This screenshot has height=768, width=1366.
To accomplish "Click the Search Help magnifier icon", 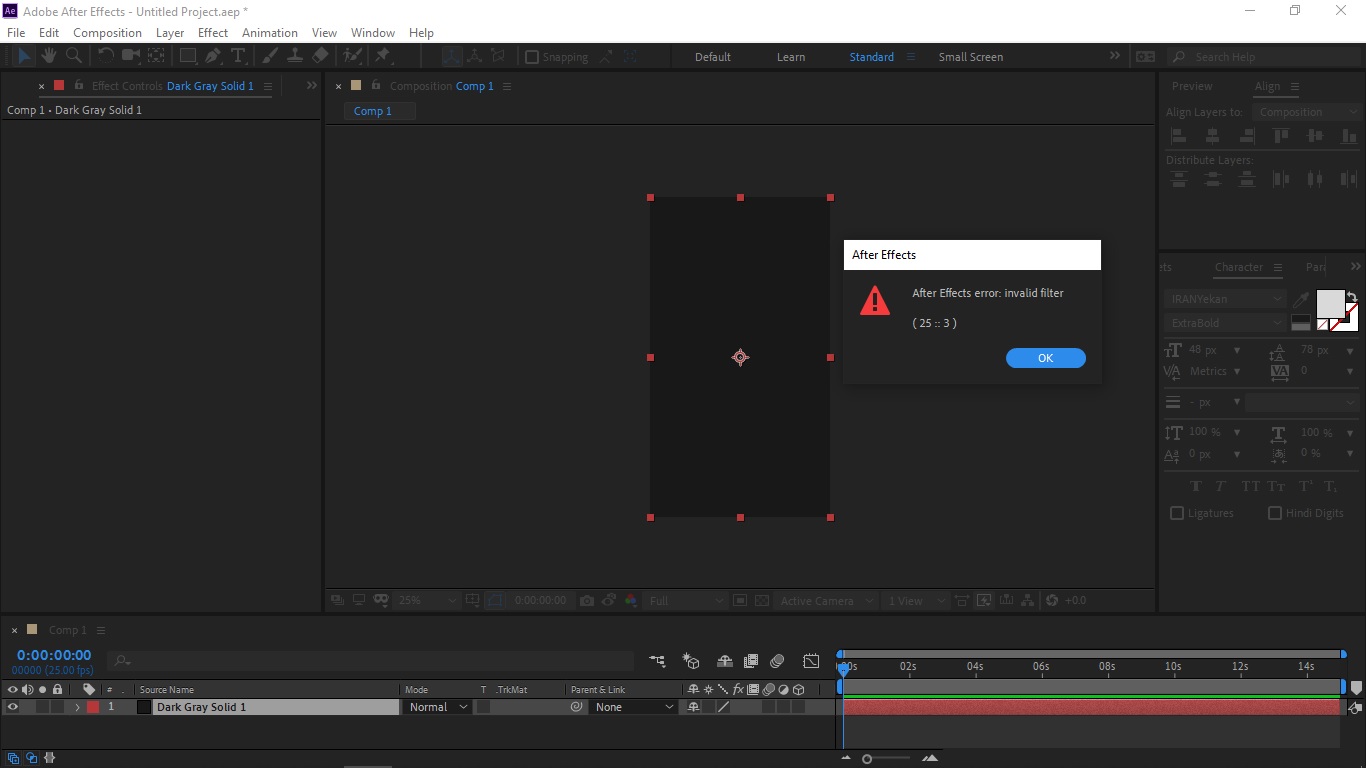I will point(1179,57).
